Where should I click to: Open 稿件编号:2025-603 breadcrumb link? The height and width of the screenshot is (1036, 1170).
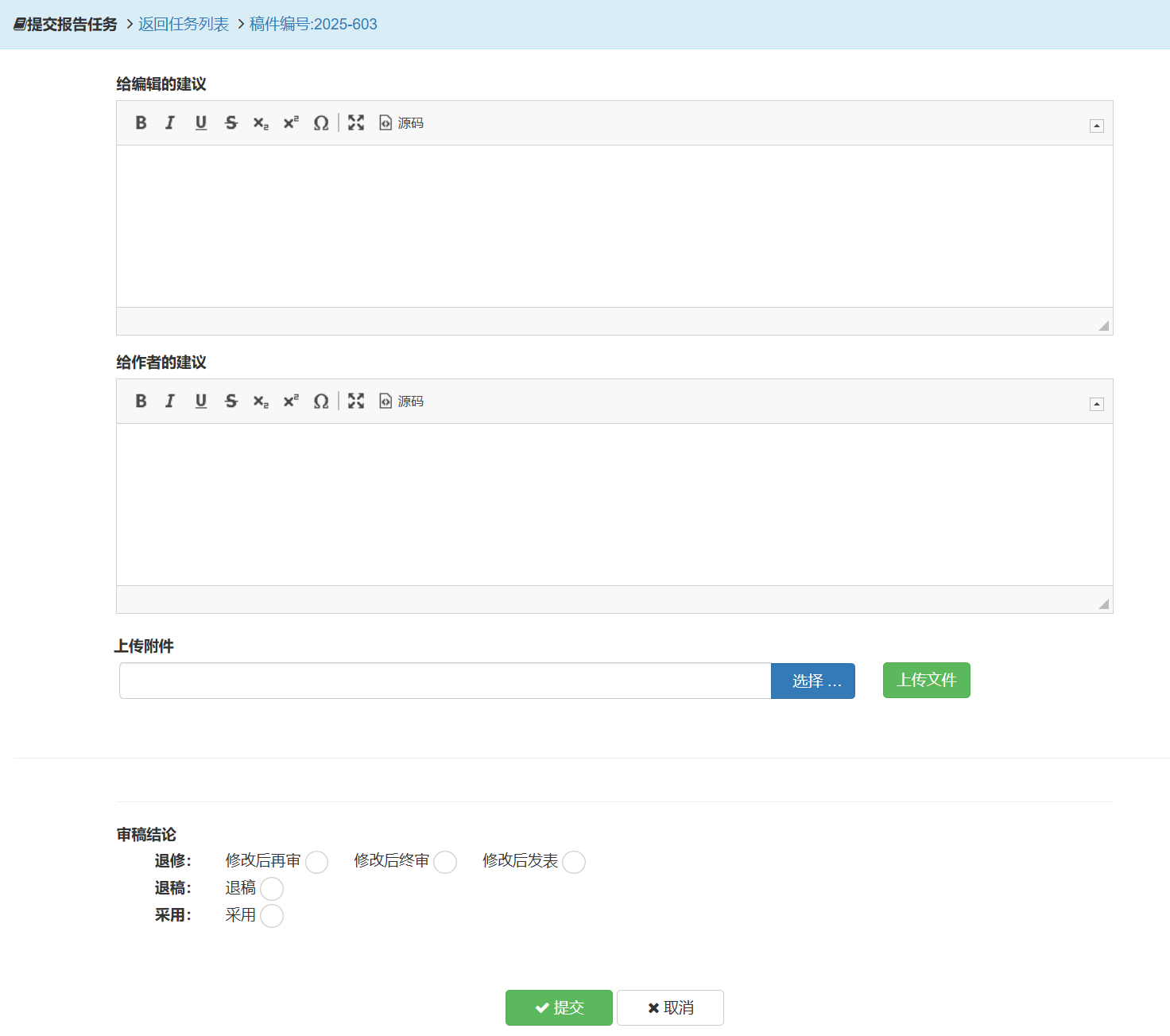pyautogui.click(x=313, y=24)
